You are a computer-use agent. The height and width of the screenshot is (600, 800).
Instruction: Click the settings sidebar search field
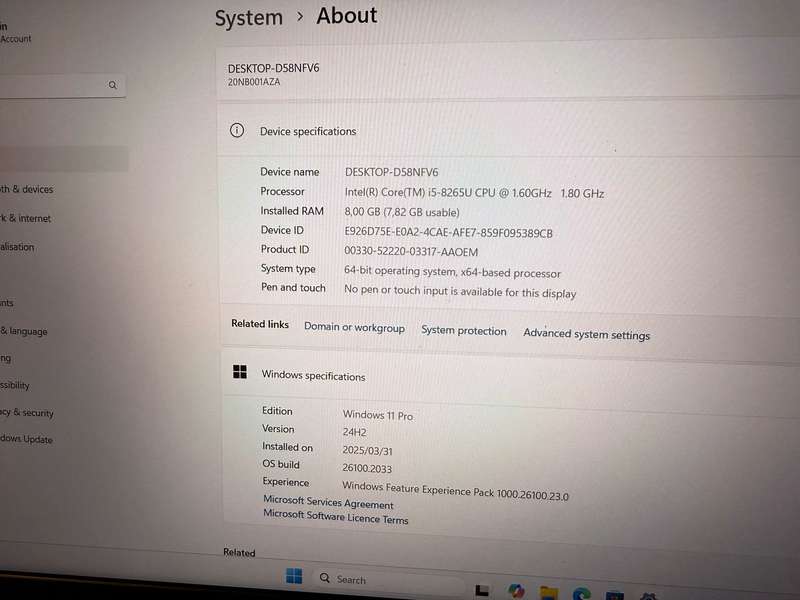(61, 86)
